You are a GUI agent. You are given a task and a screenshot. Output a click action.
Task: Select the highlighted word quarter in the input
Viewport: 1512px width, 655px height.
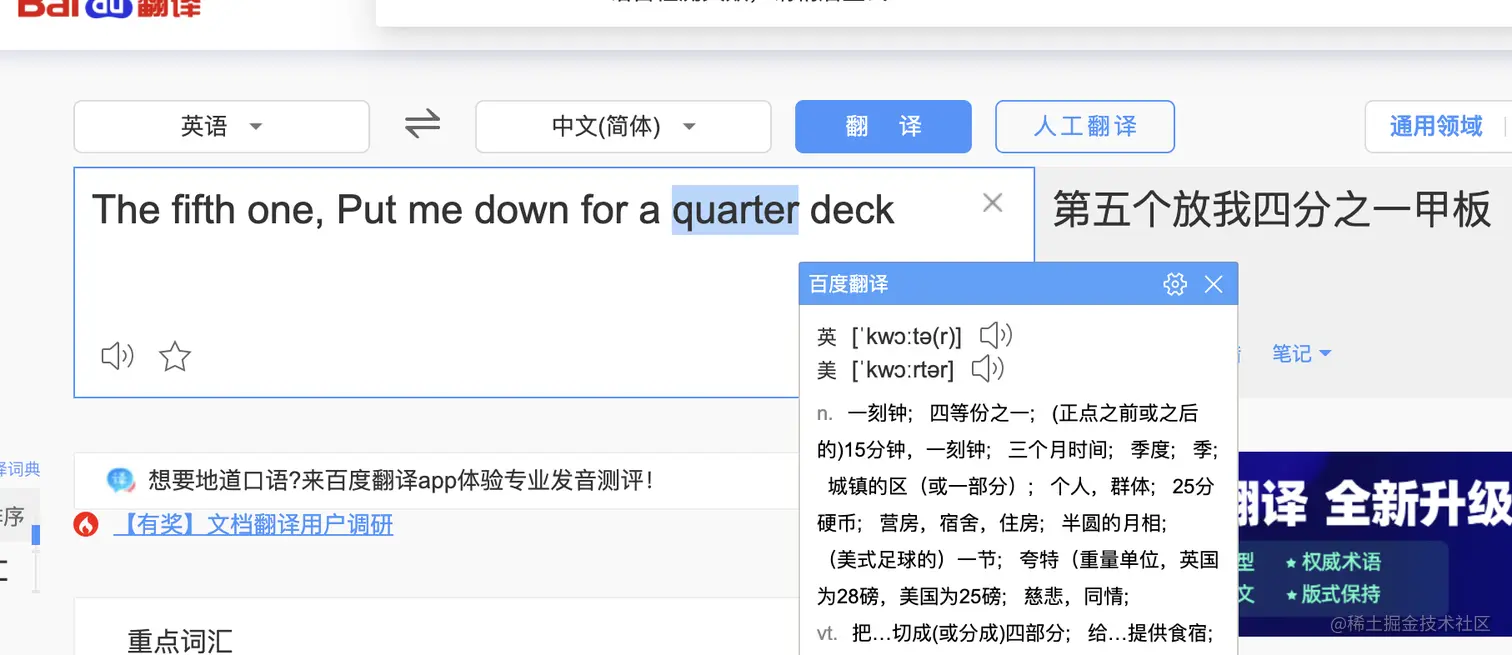(x=733, y=209)
